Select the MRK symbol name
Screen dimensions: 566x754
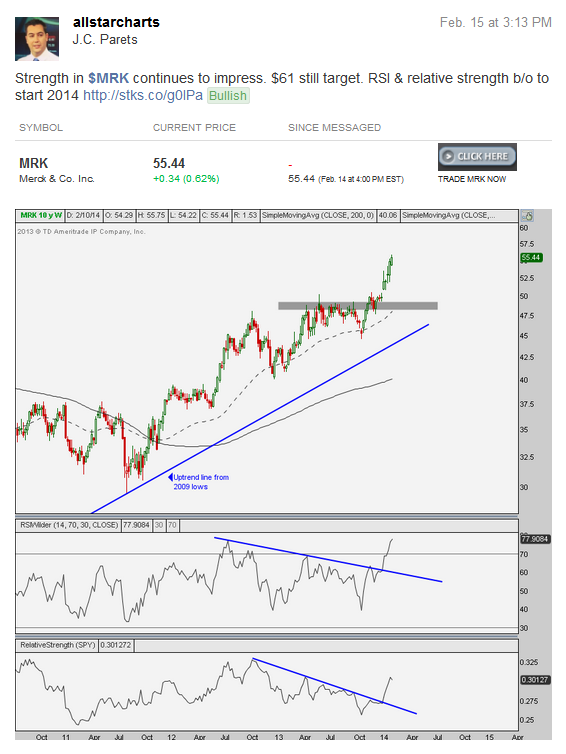(34, 163)
